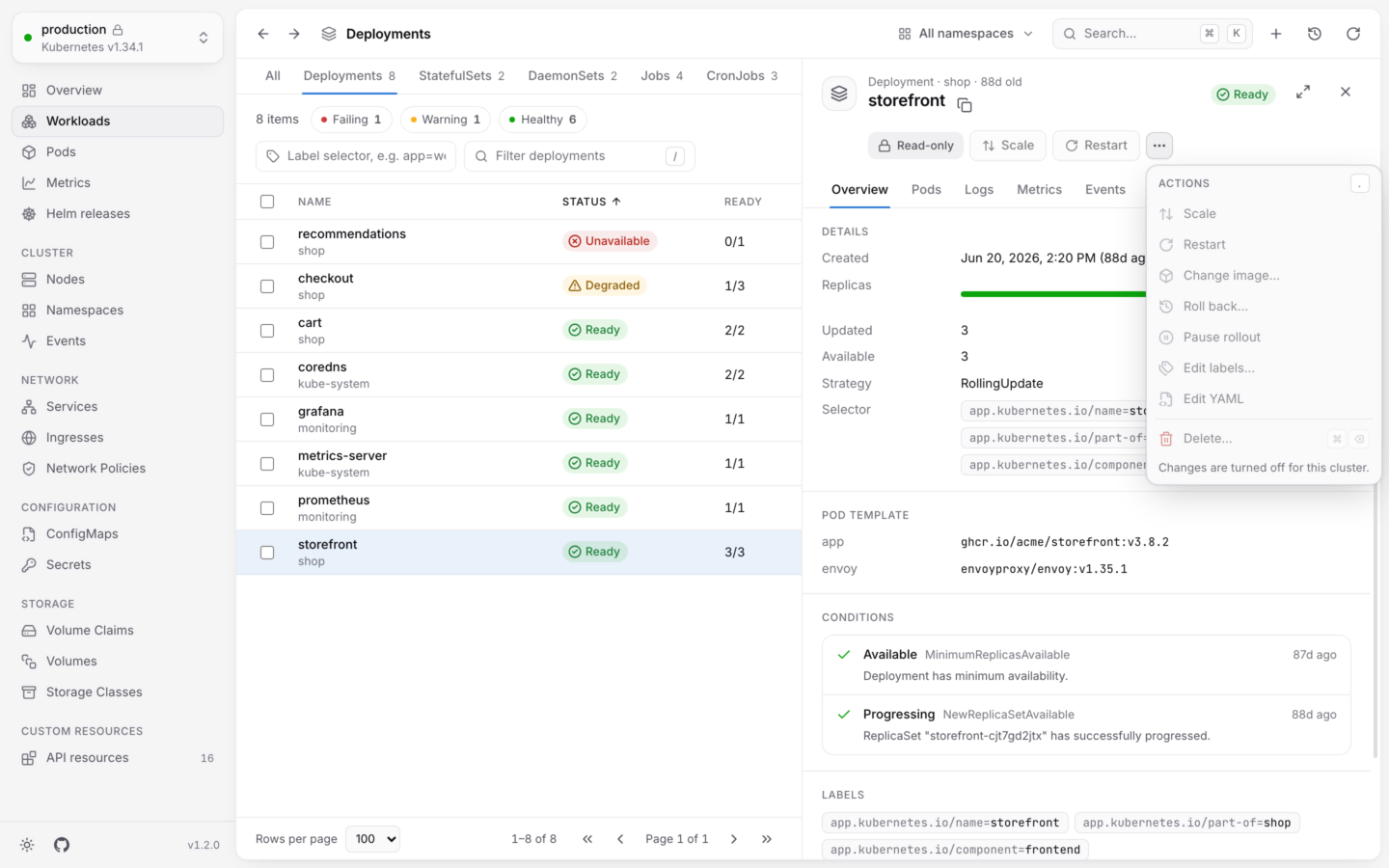Go to next page chevron
This screenshot has height=868, width=1389.
[734, 839]
